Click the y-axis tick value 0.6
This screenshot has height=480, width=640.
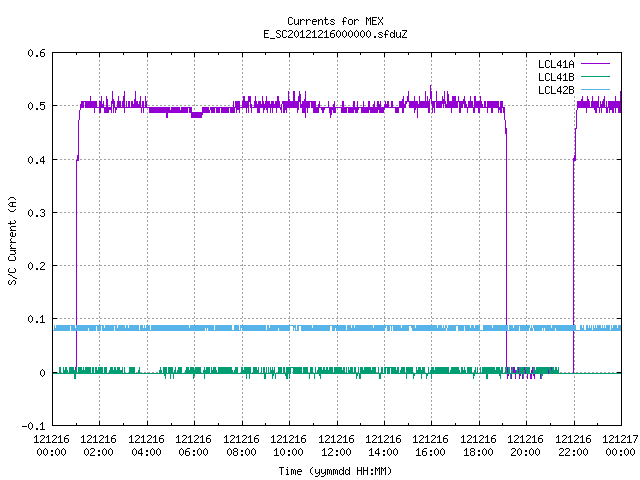[x=36, y=53]
